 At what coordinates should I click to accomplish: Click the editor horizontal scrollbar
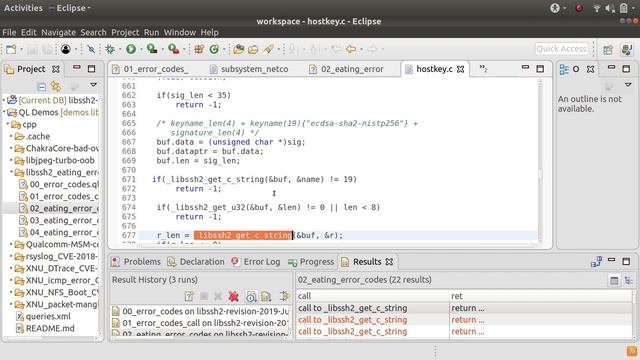point(337,245)
